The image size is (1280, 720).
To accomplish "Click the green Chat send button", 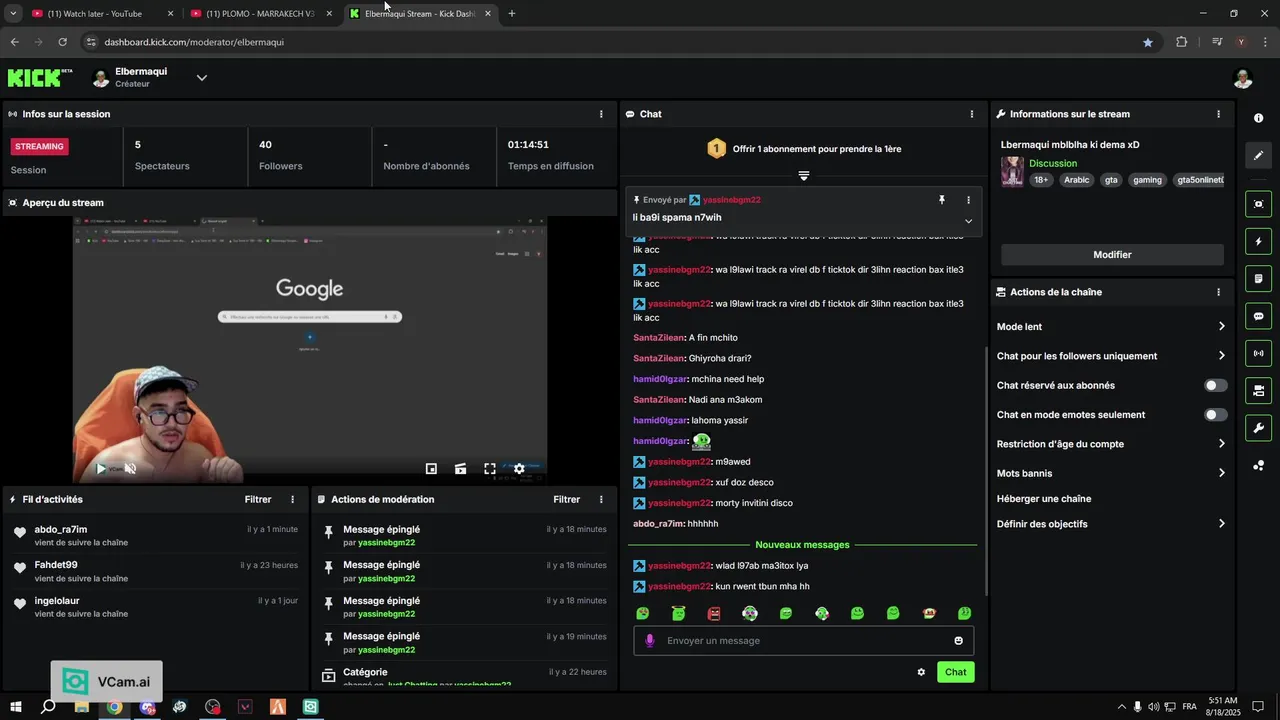I will pyautogui.click(x=956, y=672).
